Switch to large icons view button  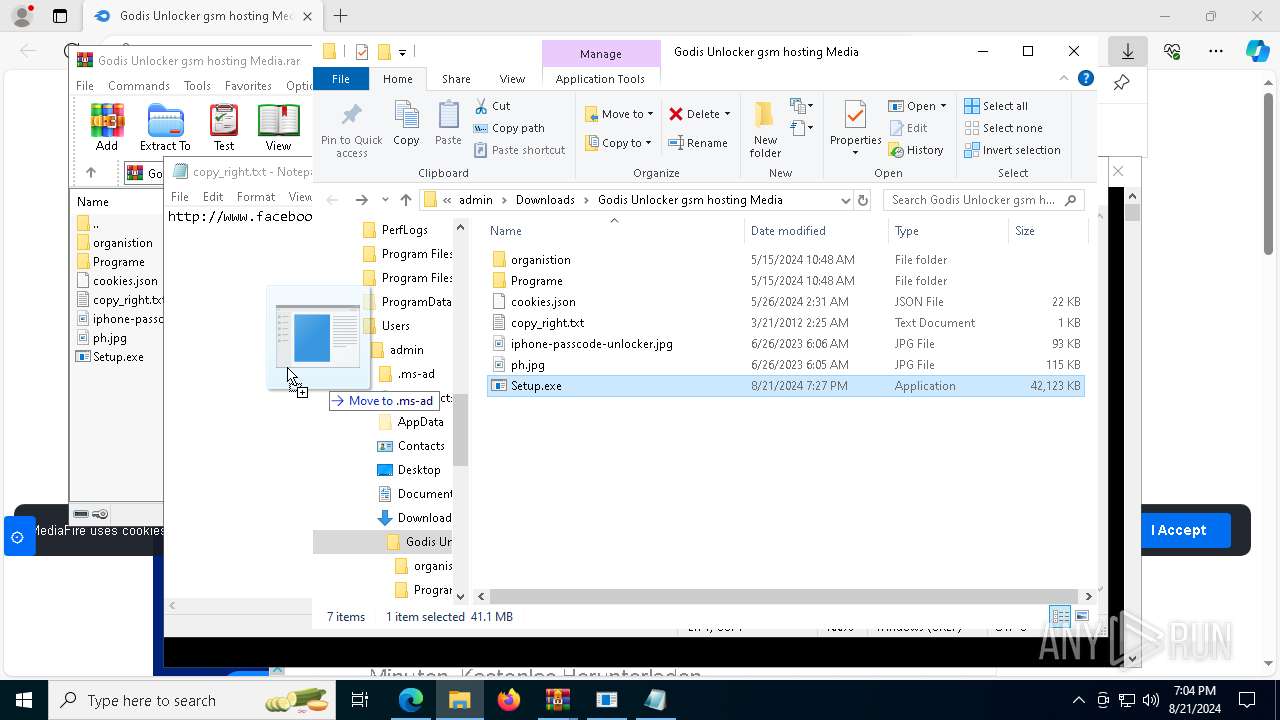click(1081, 617)
